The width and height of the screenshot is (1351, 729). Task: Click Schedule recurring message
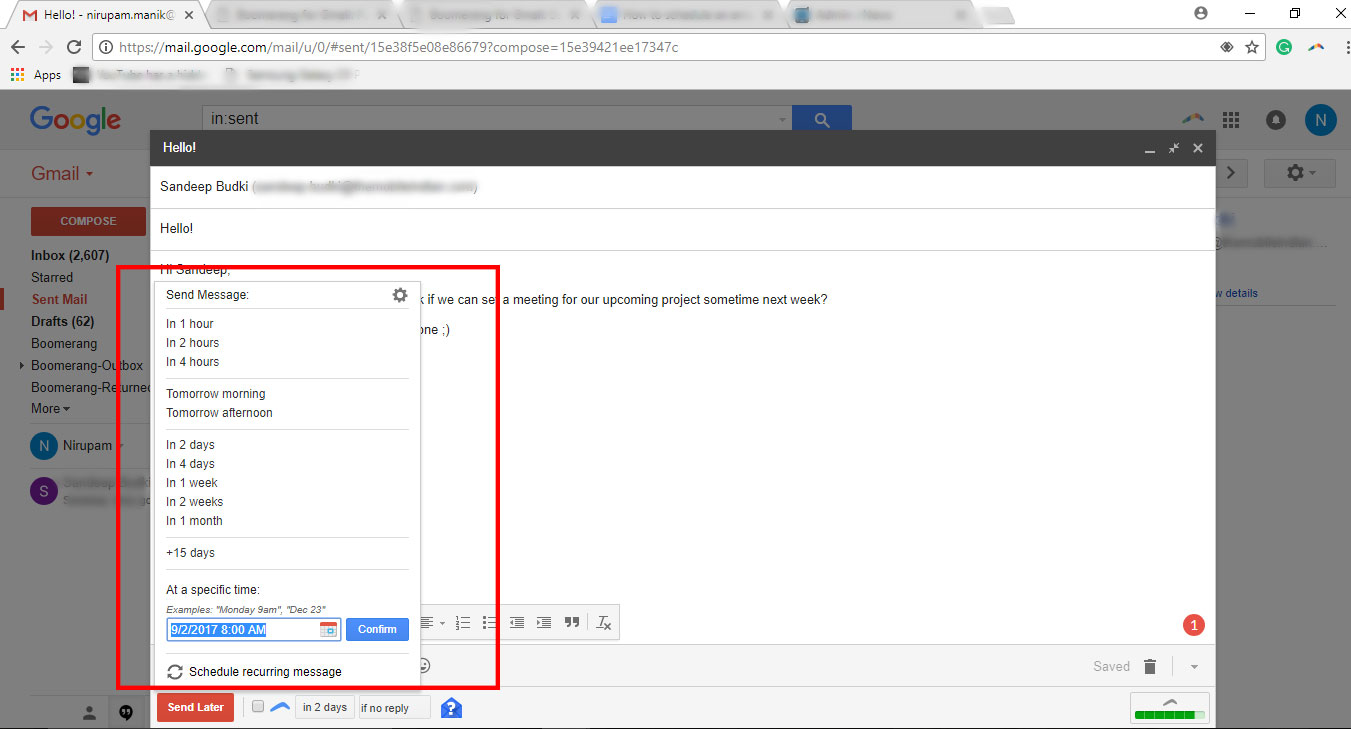pos(265,672)
